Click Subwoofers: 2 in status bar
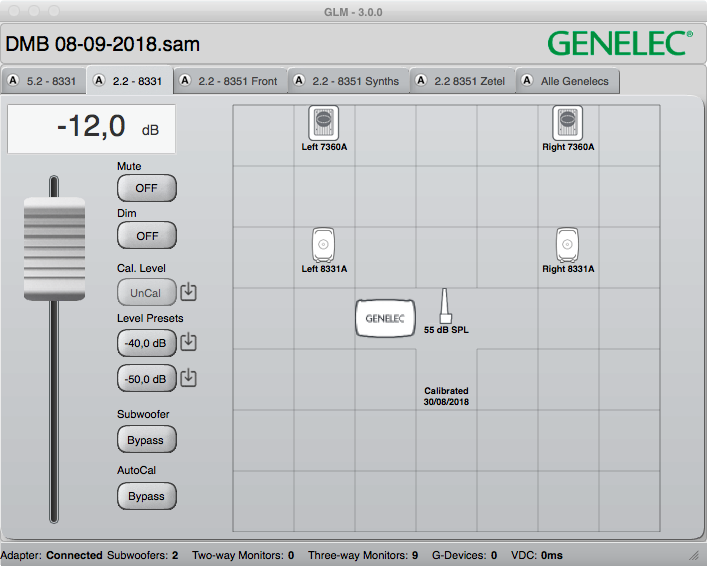Viewport: 707px width, 566px height. pos(142,555)
